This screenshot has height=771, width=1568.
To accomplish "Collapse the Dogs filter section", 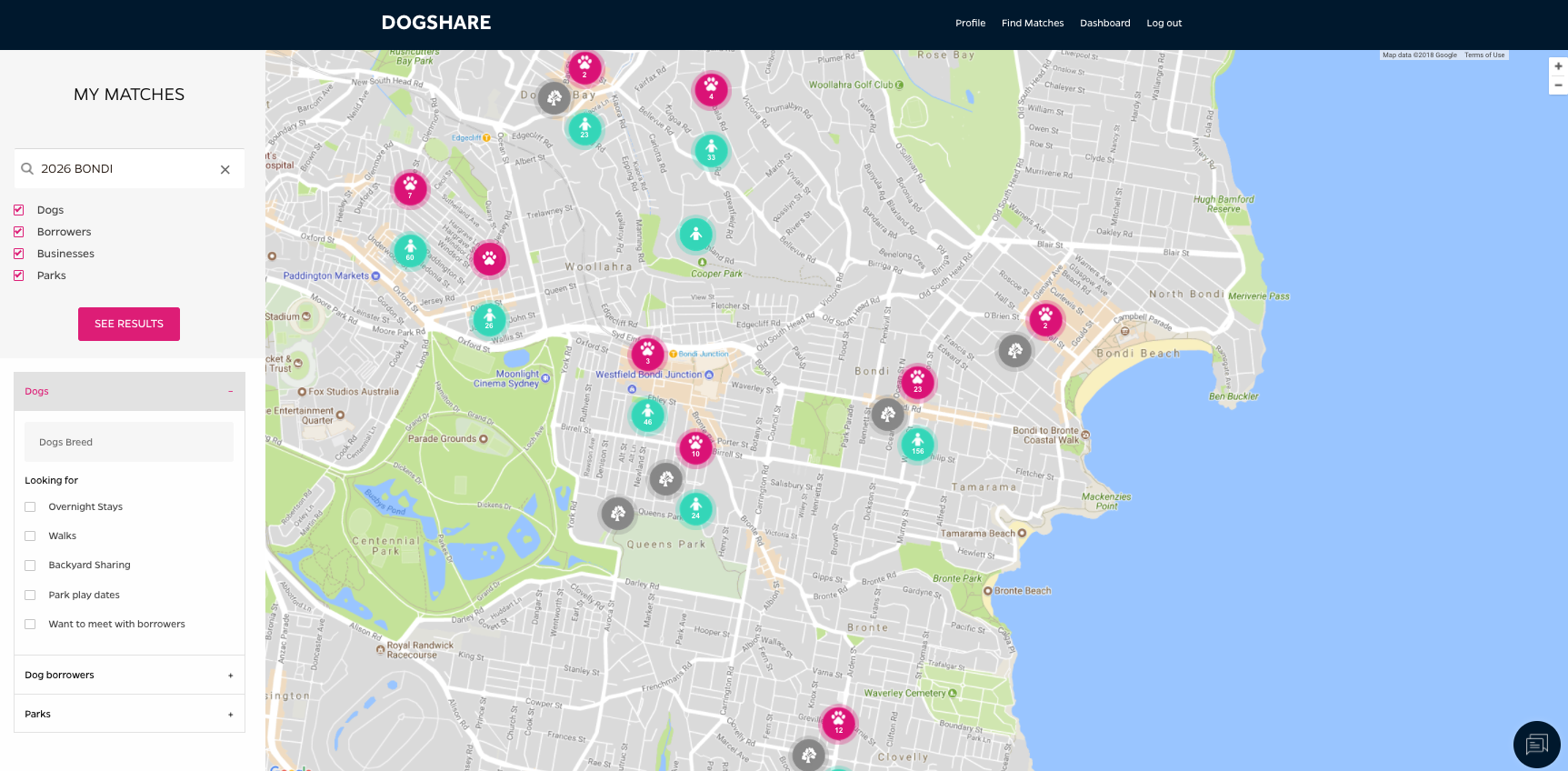I will [x=129, y=391].
